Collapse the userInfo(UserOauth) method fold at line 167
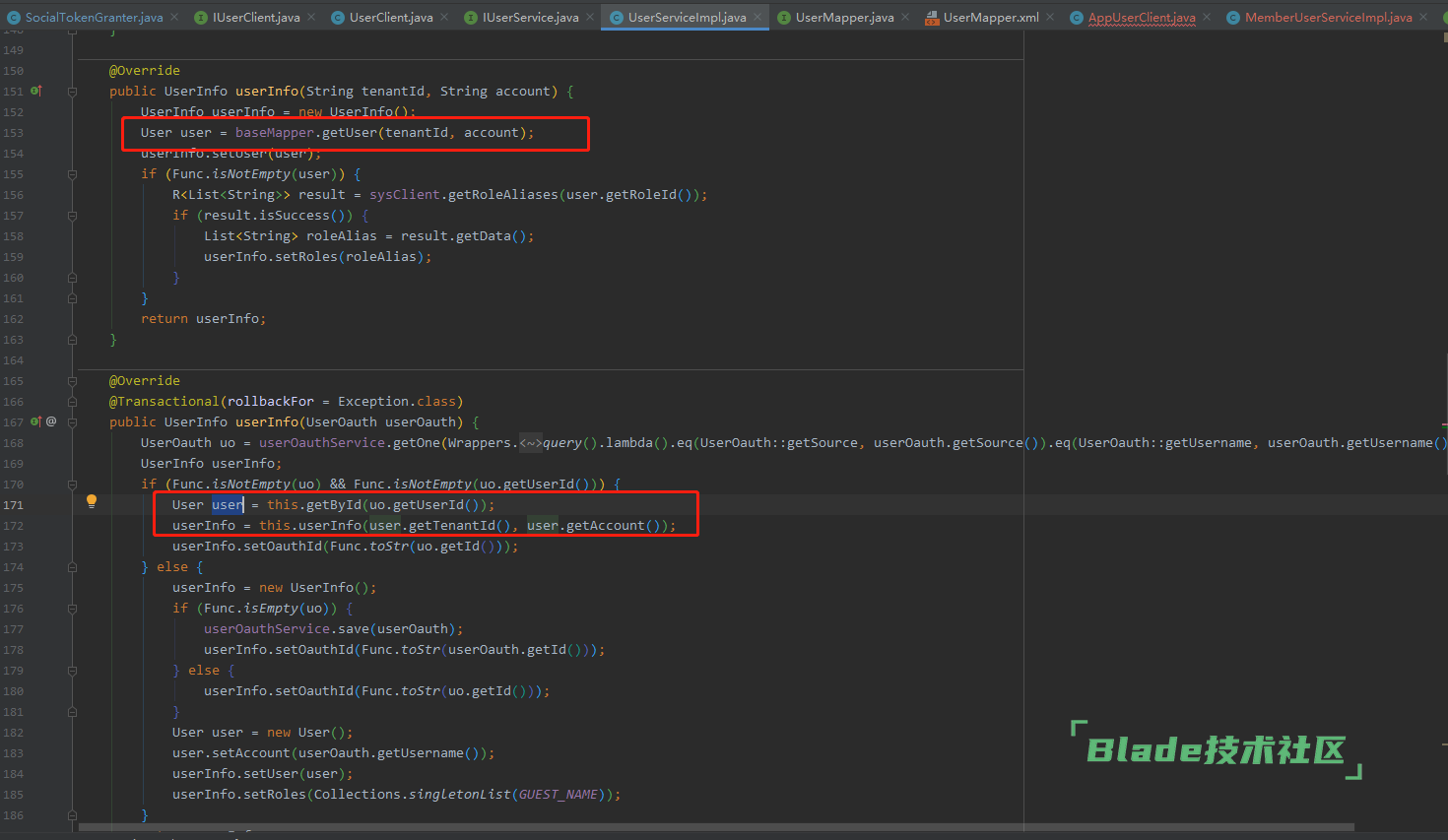1448x840 pixels. click(x=72, y=422)
